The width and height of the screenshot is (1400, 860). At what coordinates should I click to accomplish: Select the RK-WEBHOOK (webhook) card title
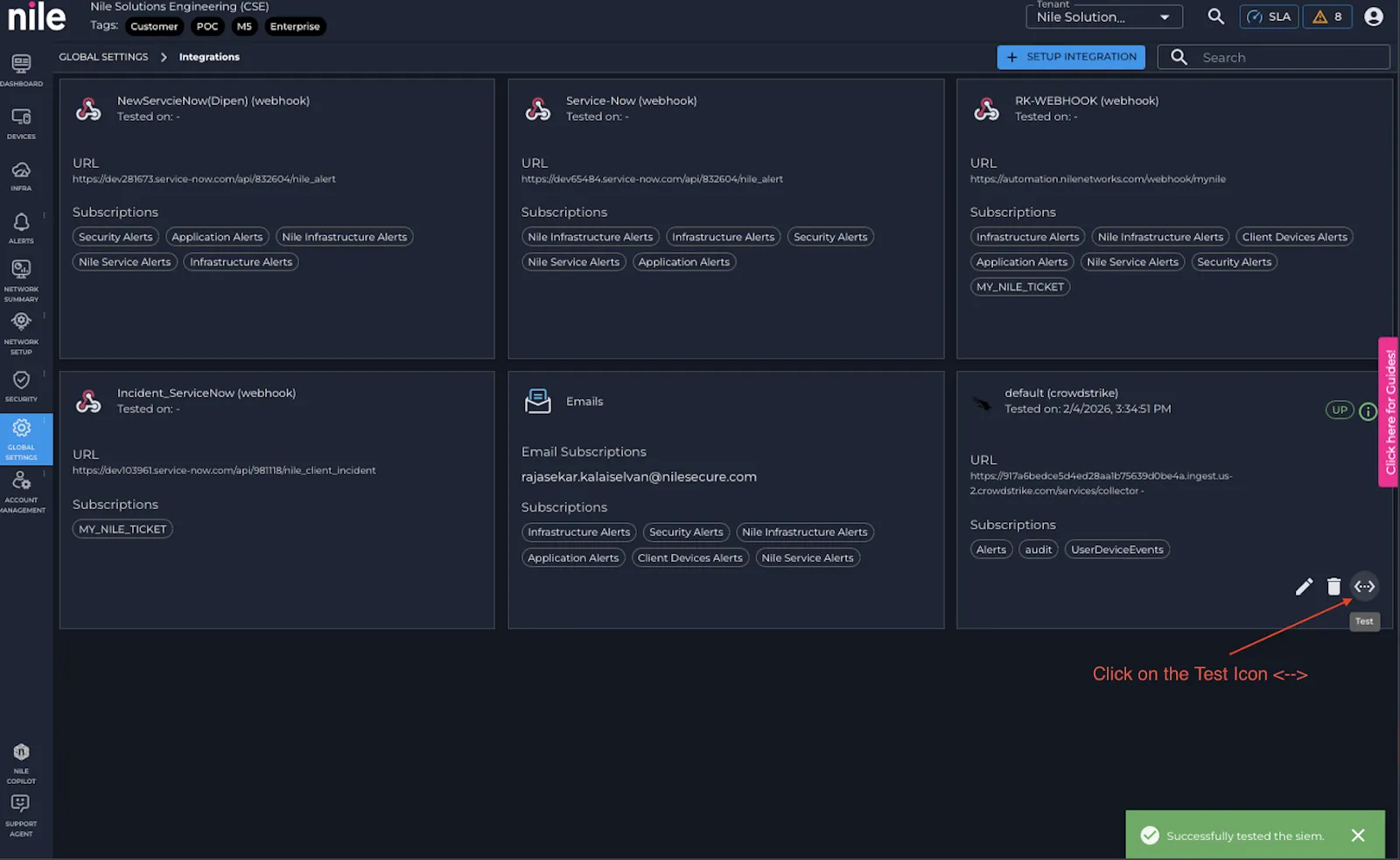[x=1087, y=101]
